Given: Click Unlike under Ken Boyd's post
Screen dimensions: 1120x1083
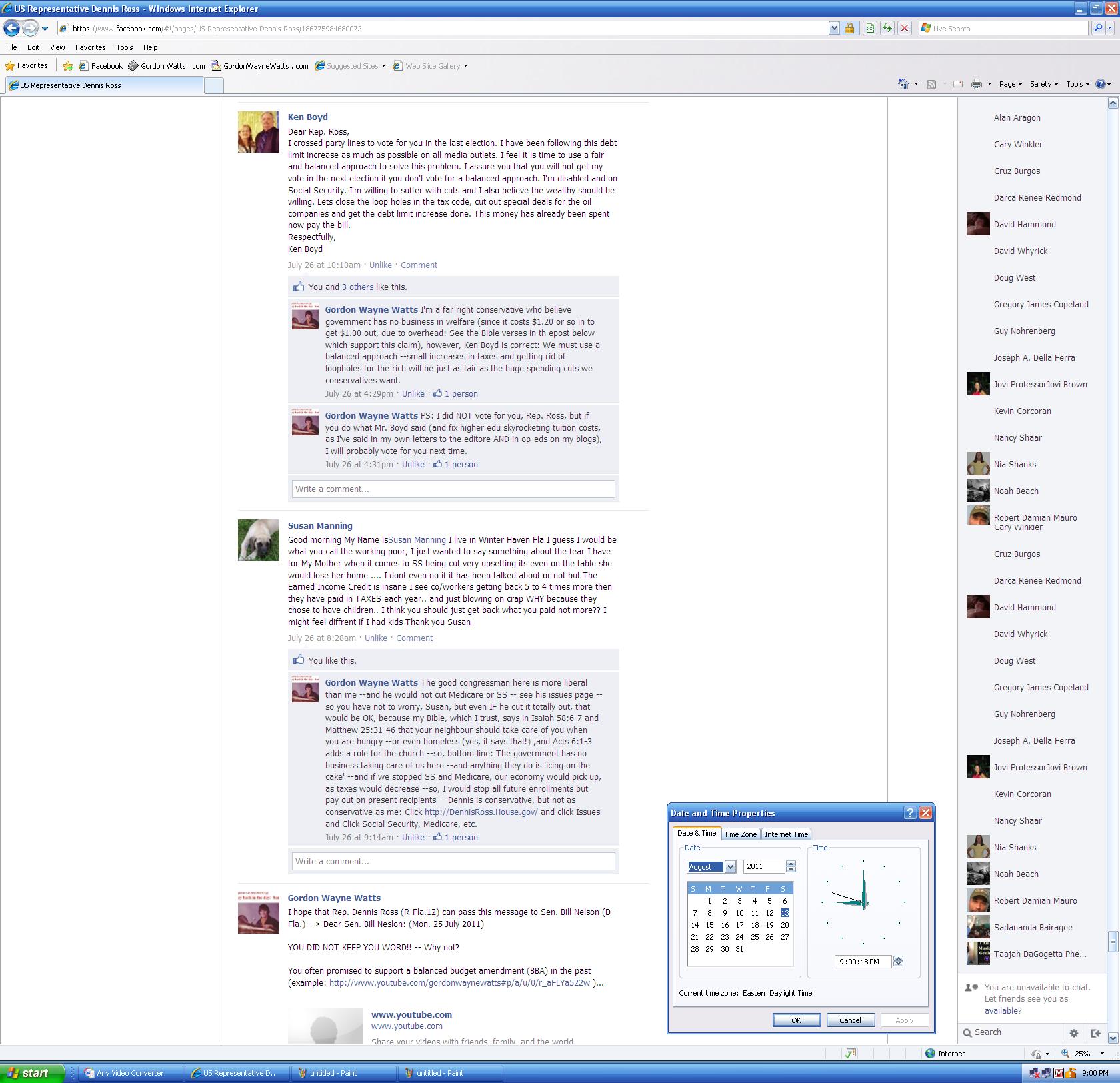Looking at the screenshot, I should pyautogui.click(x=380, y=265).
